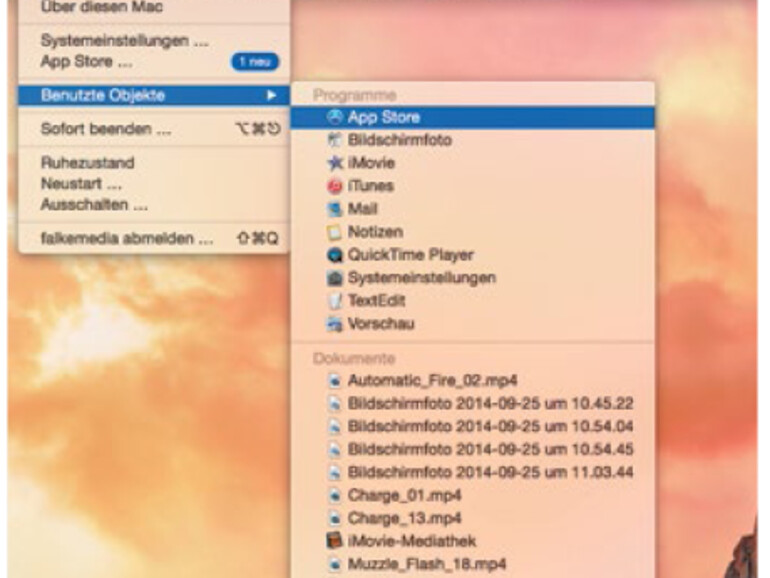Open Über diesen Mac
The image size is (770, 578).
pos(154,7)
